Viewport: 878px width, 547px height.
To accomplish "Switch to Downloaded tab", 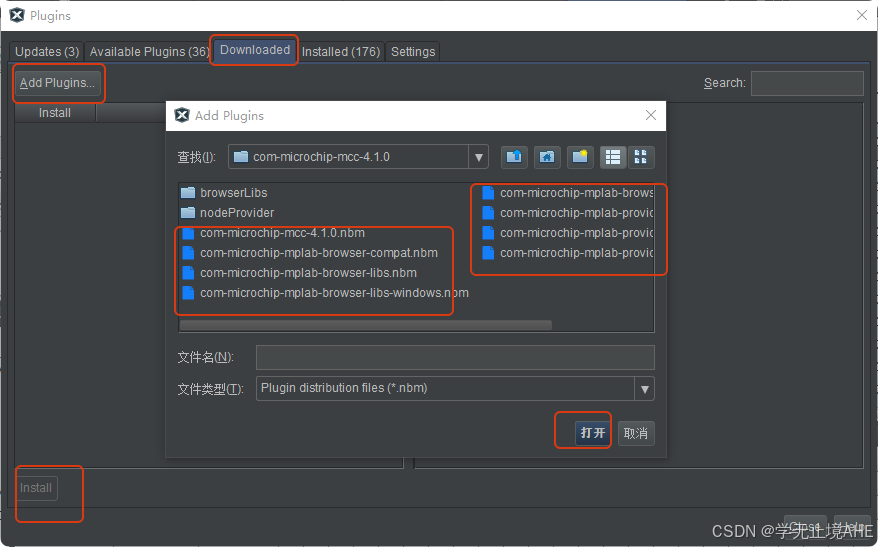I will point(255,50).
